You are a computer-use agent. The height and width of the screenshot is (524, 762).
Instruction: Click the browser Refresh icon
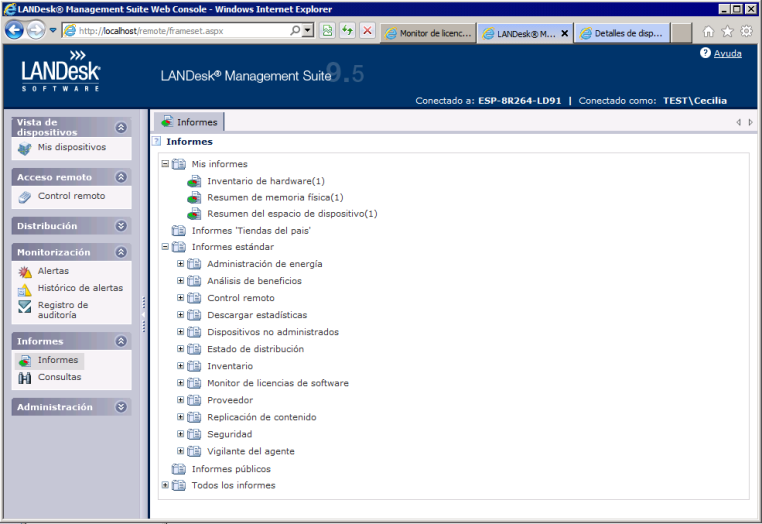coord(347,31)
